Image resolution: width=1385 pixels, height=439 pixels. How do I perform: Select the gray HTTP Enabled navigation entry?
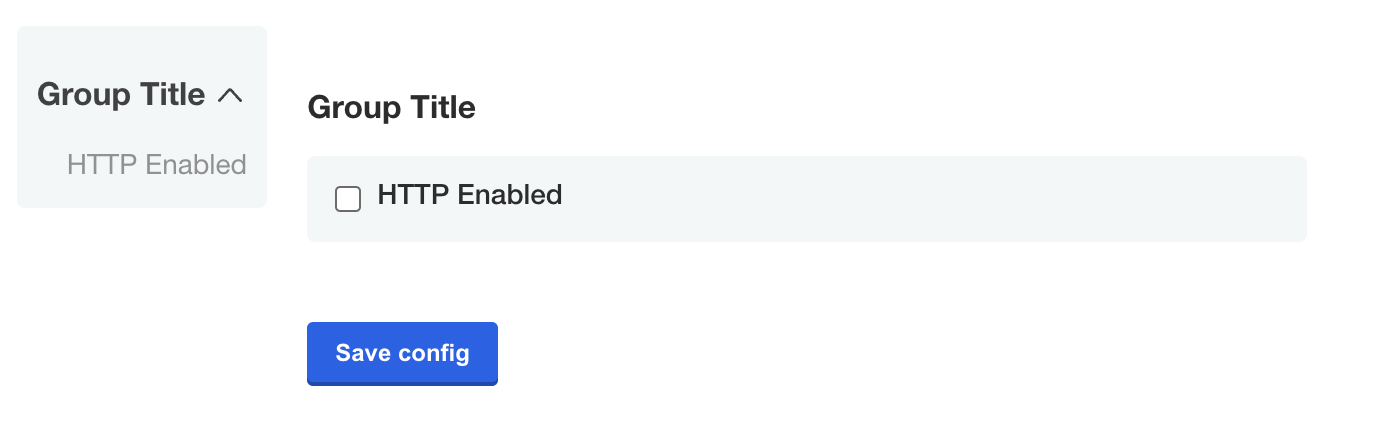coord(156,164)
